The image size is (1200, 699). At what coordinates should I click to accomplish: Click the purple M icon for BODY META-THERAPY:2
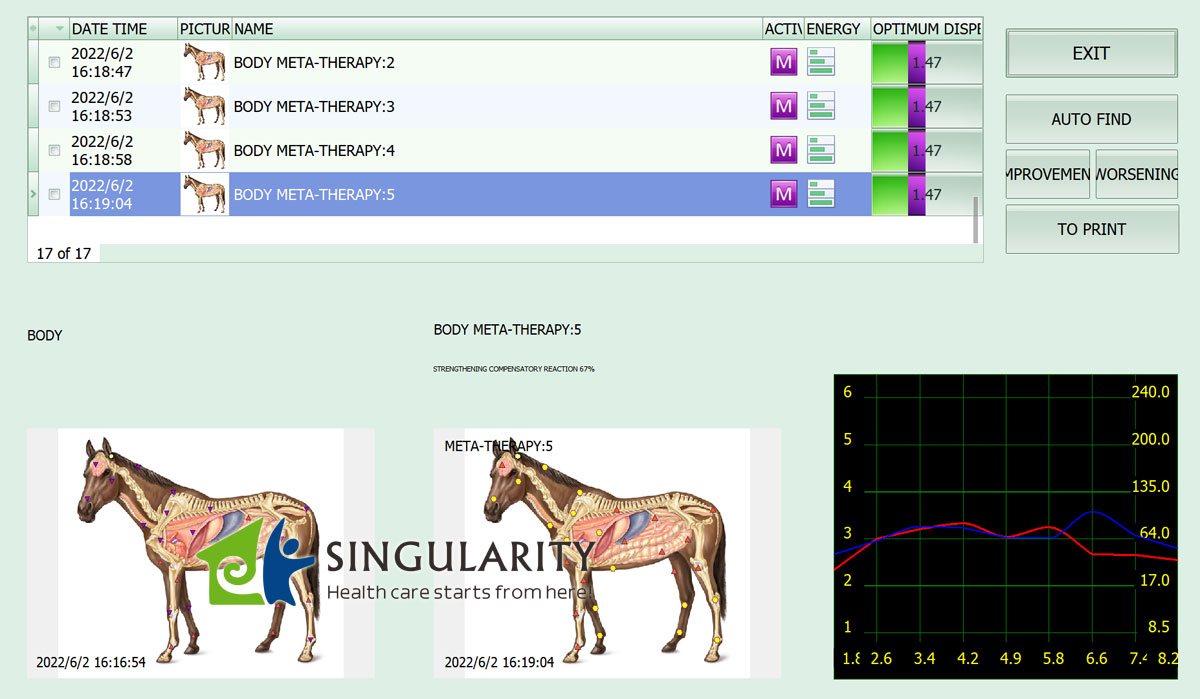click(784, 62)
